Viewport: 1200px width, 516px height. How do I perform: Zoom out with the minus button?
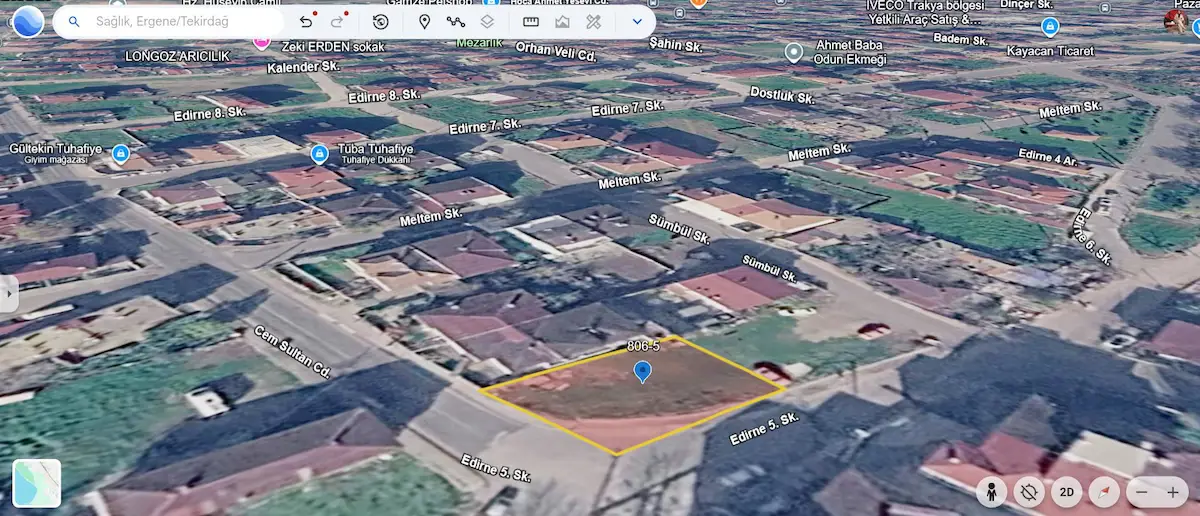click(x=1142, y=491)
